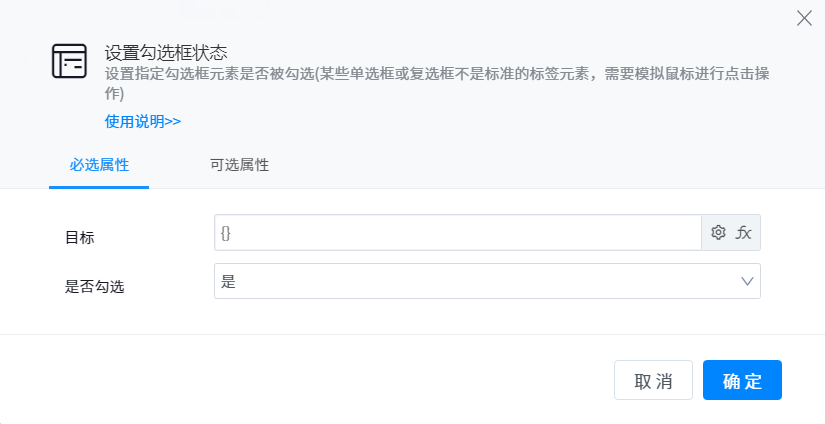Open the fx expression editor icon
Image resolution: width=825 pixels, height=424 pixels.
(743, 233)
